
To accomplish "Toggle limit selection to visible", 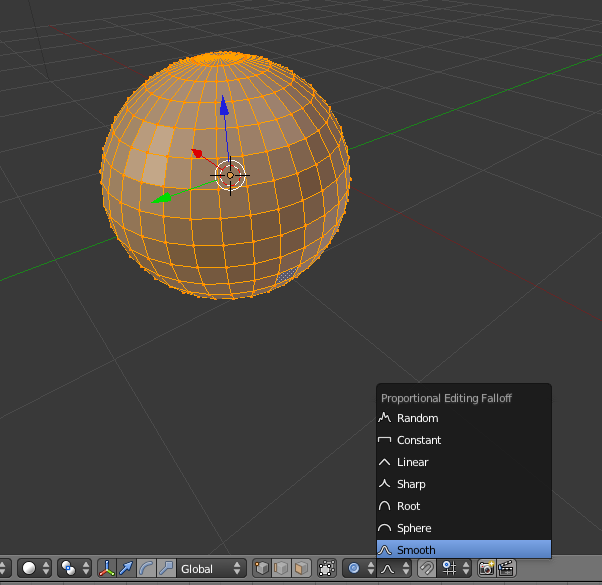I will [326, 569].
